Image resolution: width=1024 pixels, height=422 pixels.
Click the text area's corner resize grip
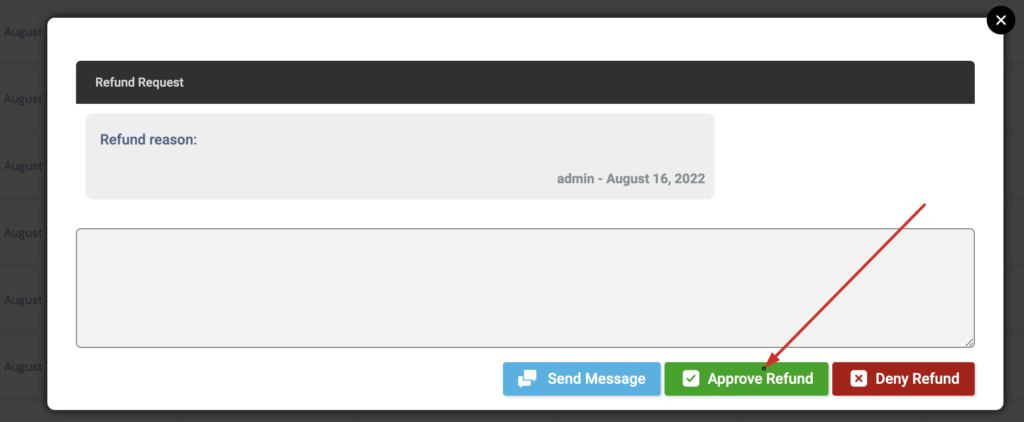970,343
